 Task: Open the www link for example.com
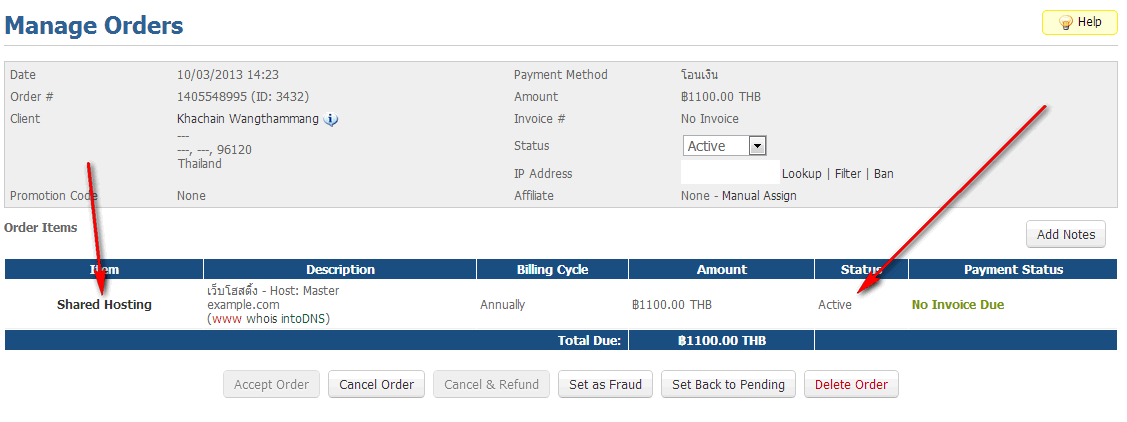226,319
